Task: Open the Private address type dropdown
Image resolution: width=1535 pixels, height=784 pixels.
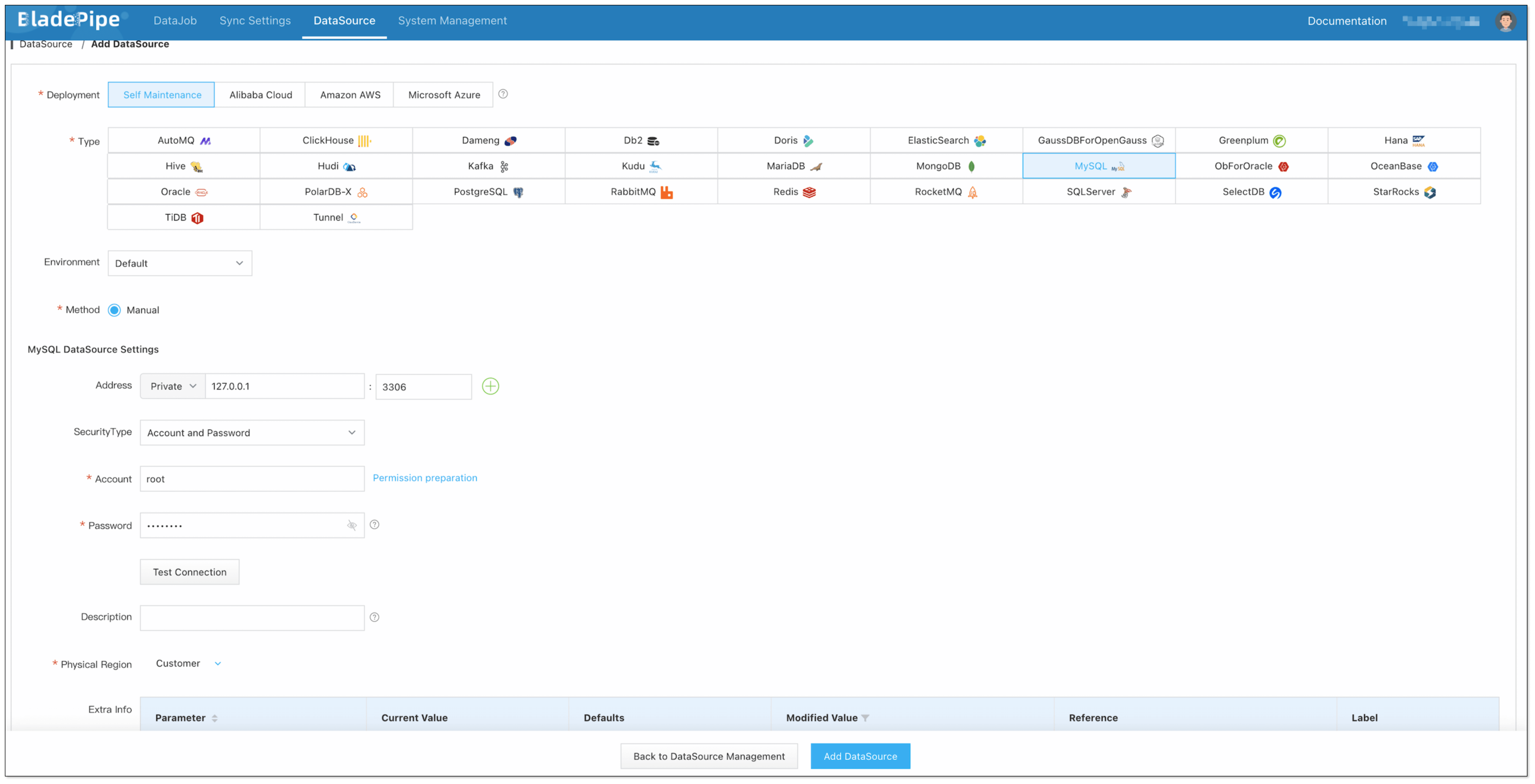Action: [173, 386]
